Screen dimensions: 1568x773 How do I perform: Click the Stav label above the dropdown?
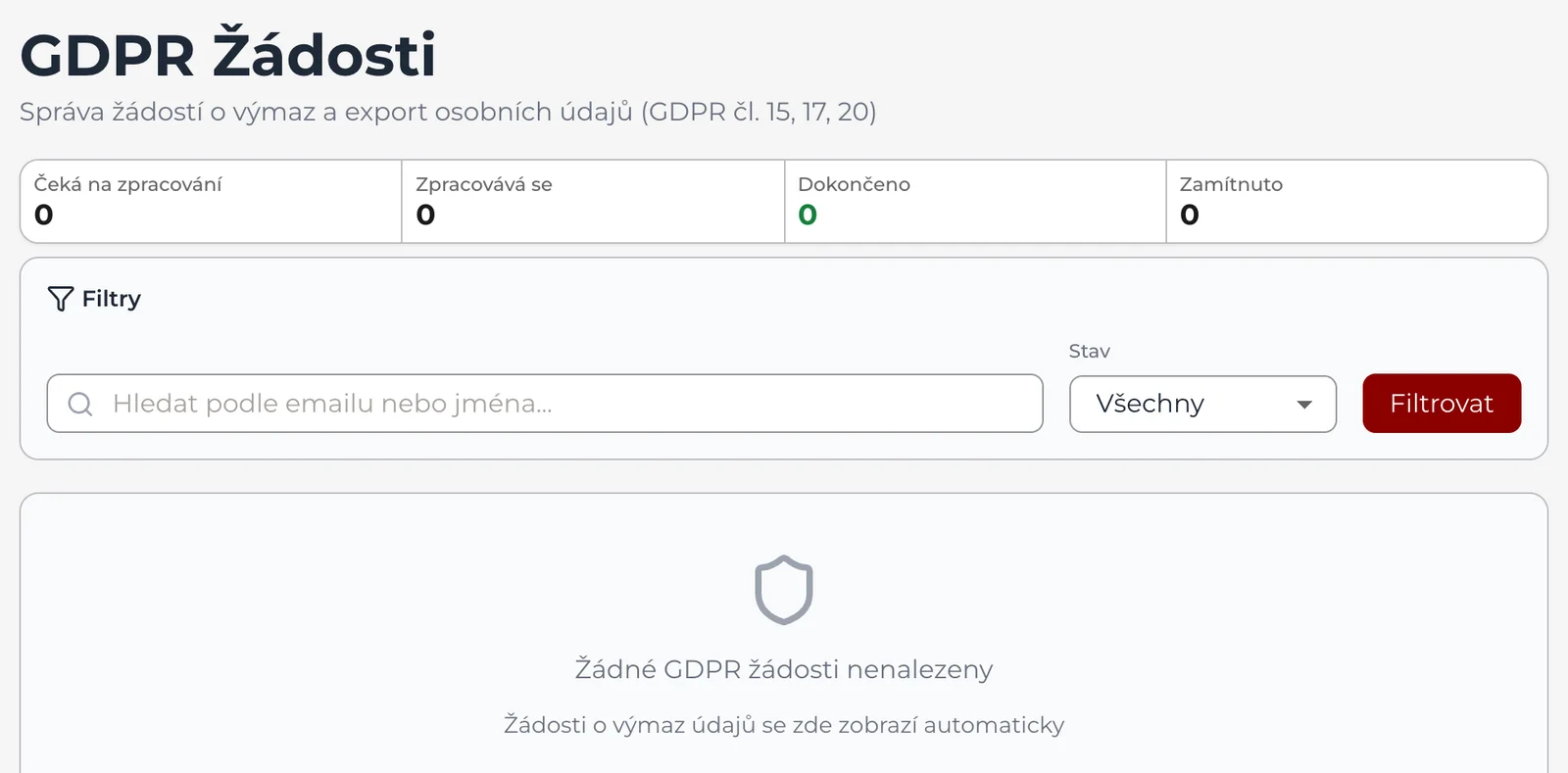[1089, 351]
